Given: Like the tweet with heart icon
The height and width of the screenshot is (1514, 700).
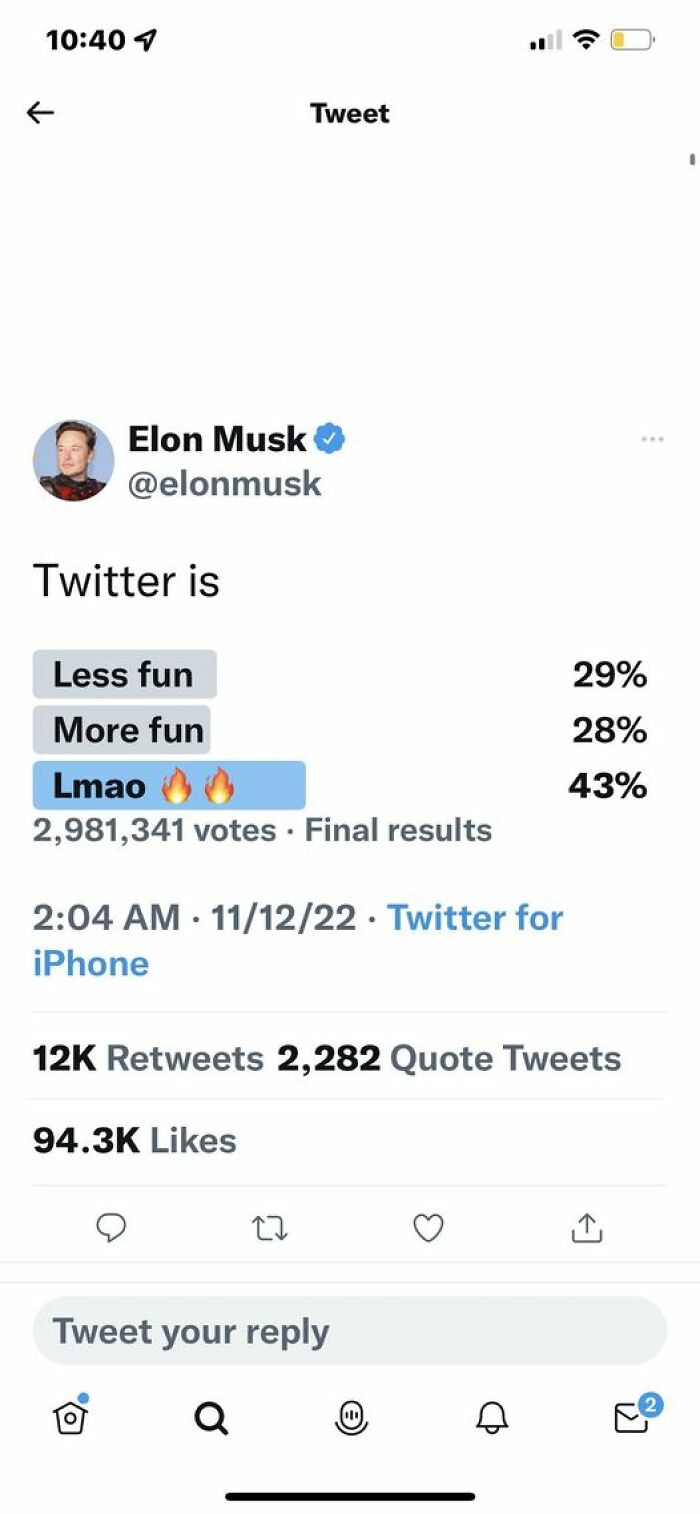Looking at the screenshot, I should pyautogui.click(x=428, y=1227).
